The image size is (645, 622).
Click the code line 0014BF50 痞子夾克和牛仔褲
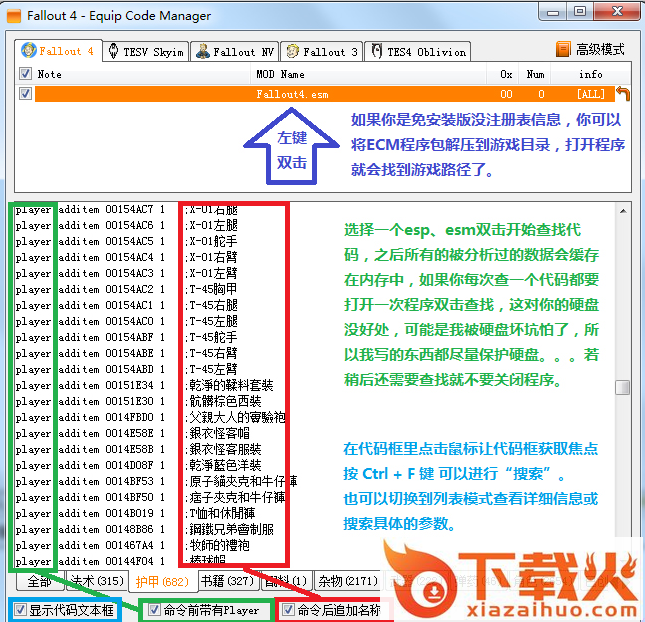(151, 498)
